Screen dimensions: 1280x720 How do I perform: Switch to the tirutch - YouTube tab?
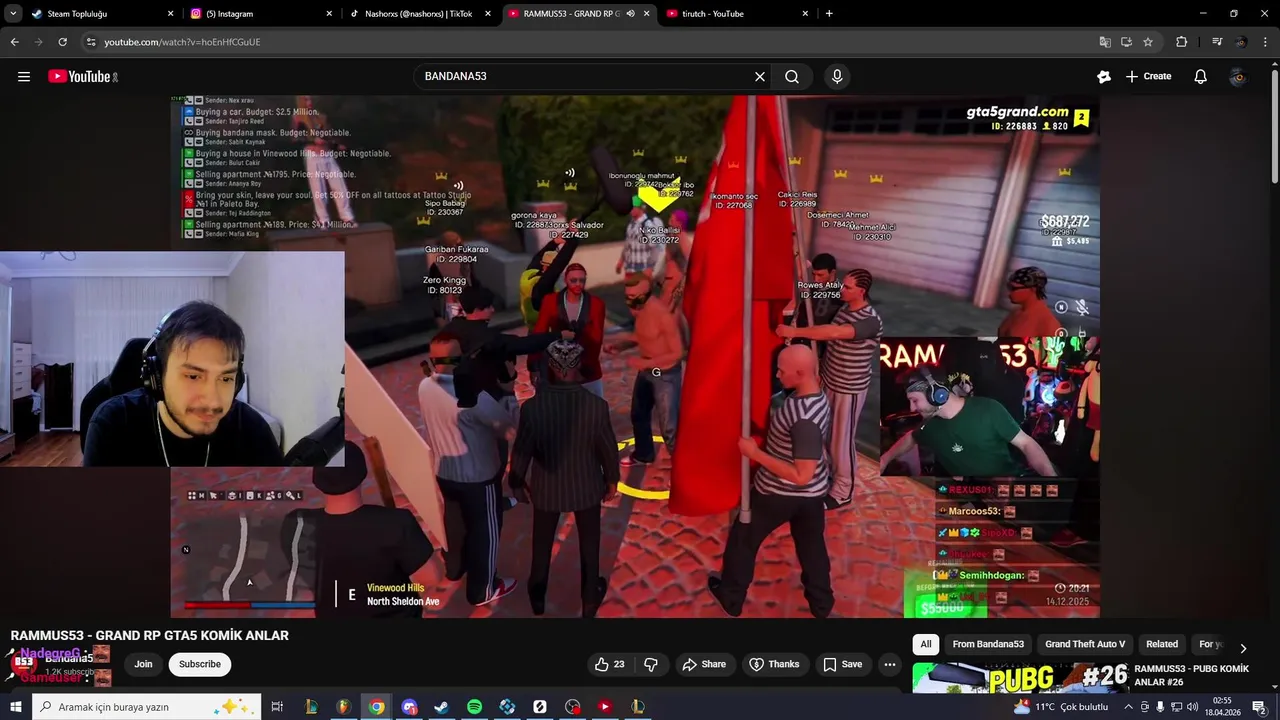735,14
